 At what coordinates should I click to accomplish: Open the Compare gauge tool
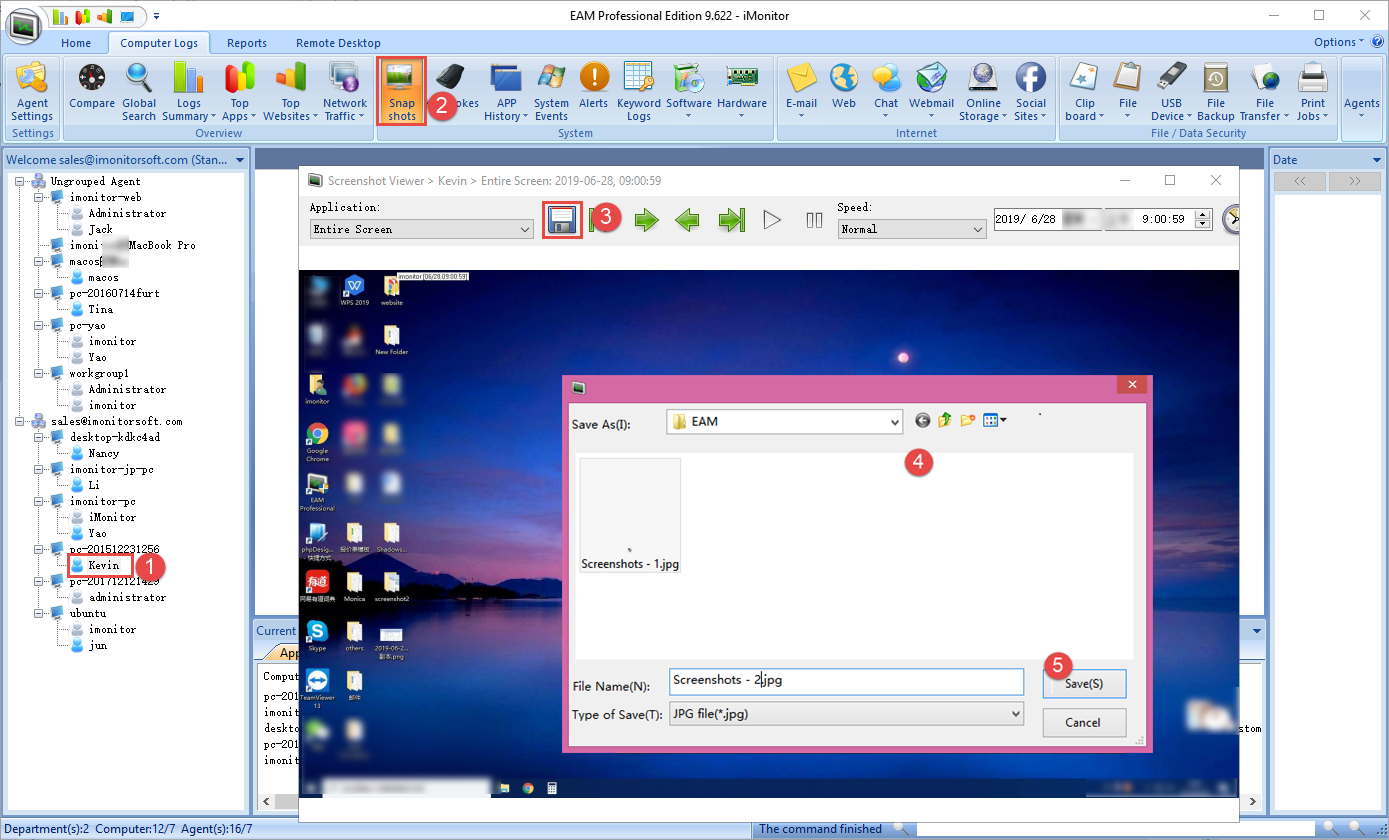pyautogui.click(x=92, y=86)
